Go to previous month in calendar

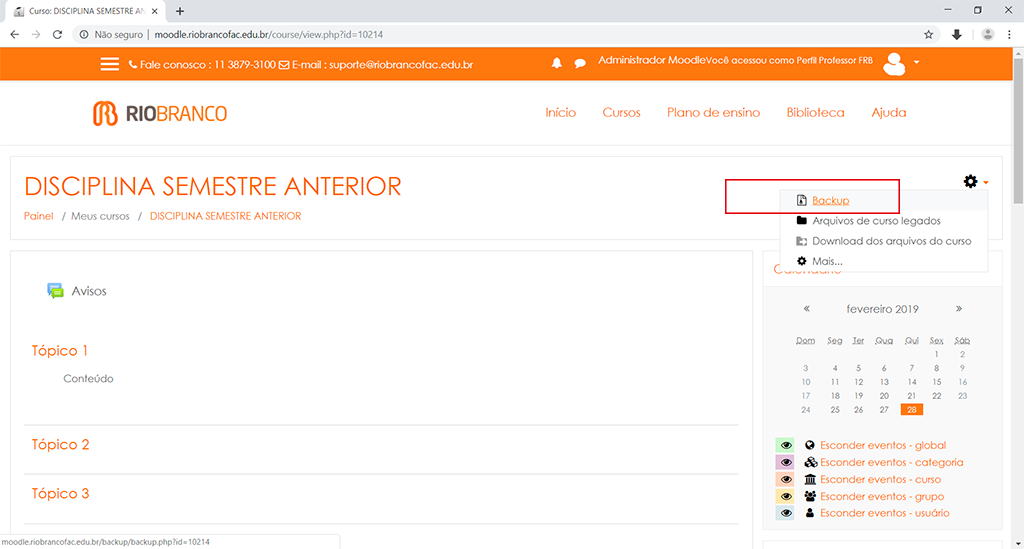[807, 309]
